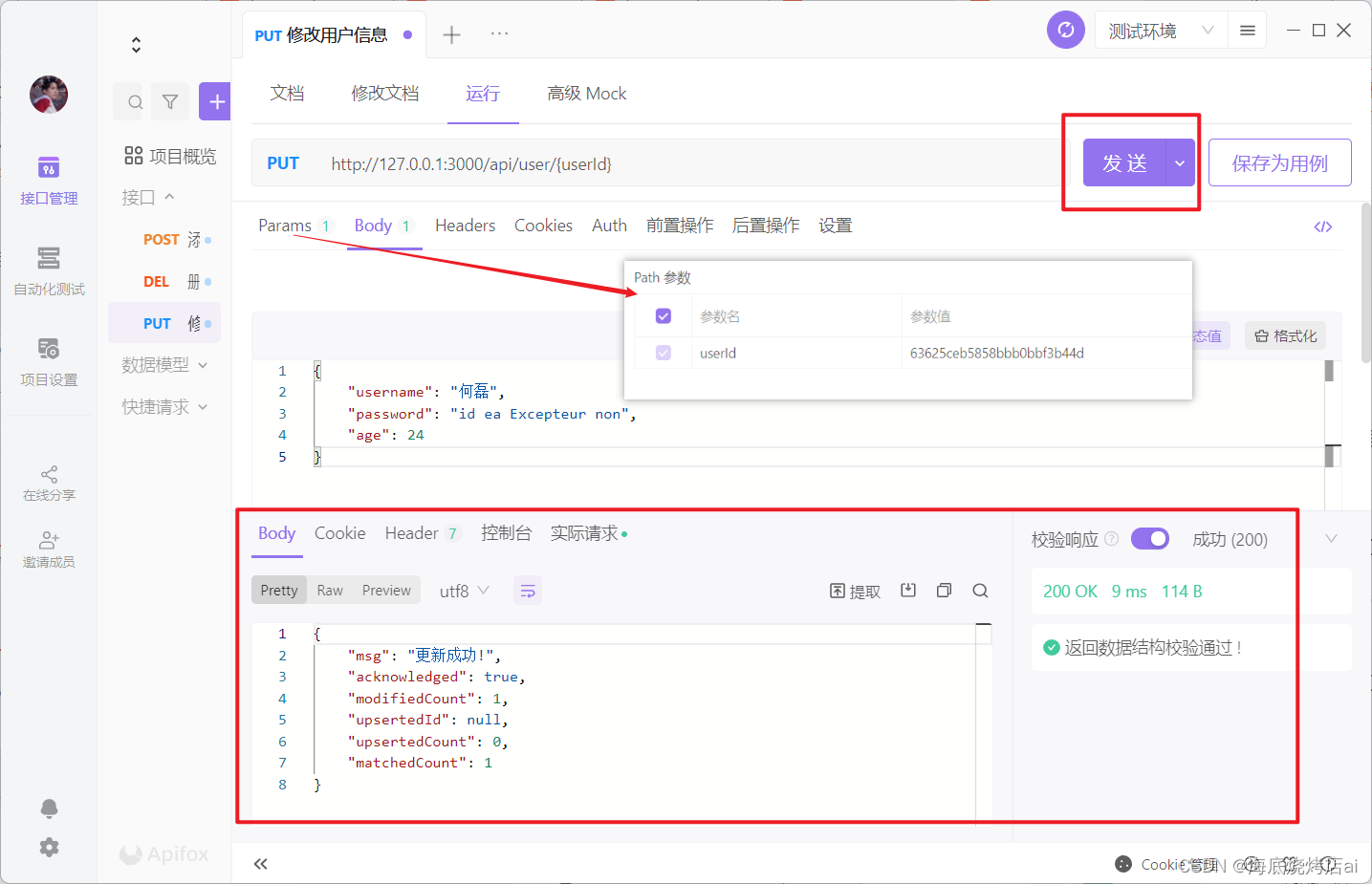Open 接口管理 in the sidebar
This screenshot has width=1372, height=884.
click(x=49, y=181)
